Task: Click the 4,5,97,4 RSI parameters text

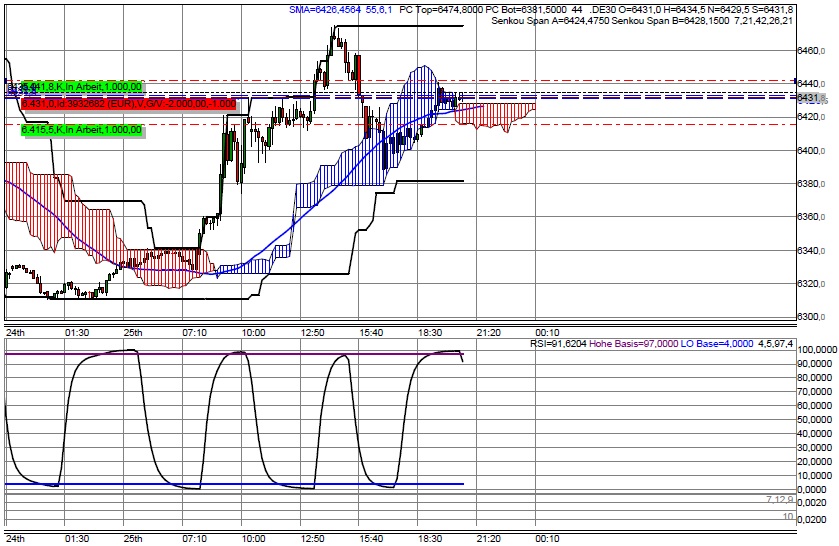Action: pos(776,344)
